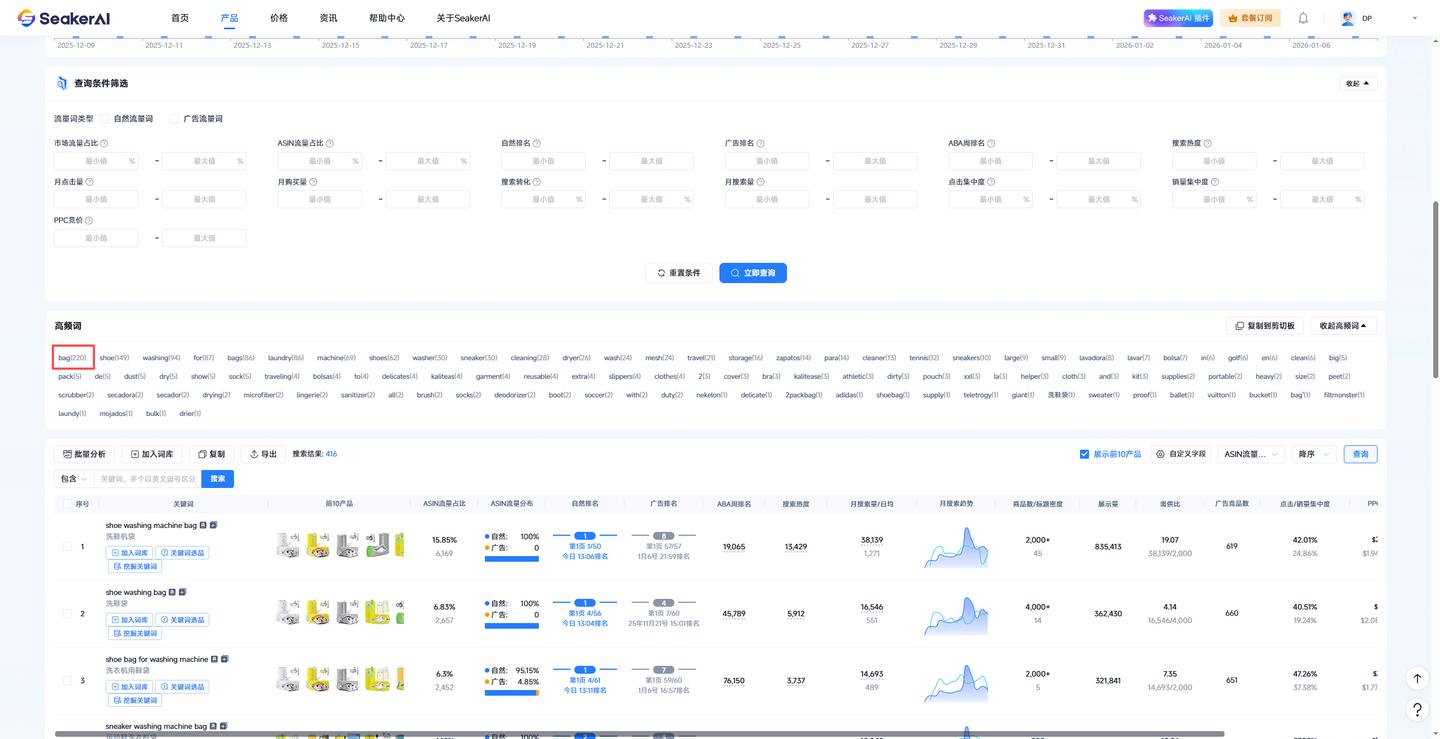The width and height of the screenshot is (1440, 739).
Task: Click the 市场流量占比 minimum value field
Action: tap(96, 161)
